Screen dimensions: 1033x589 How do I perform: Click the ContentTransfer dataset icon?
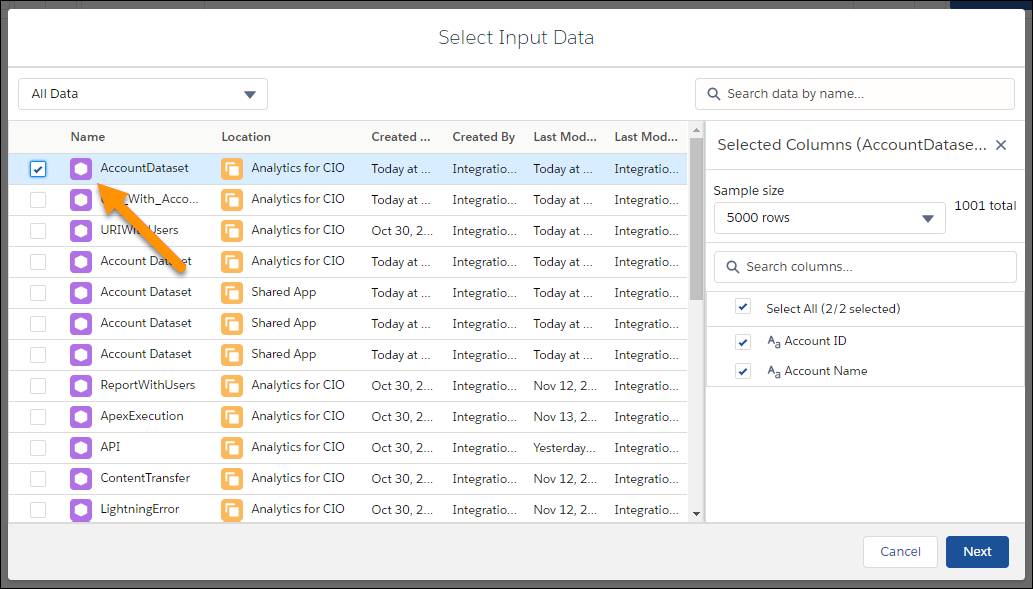(81, 478)
